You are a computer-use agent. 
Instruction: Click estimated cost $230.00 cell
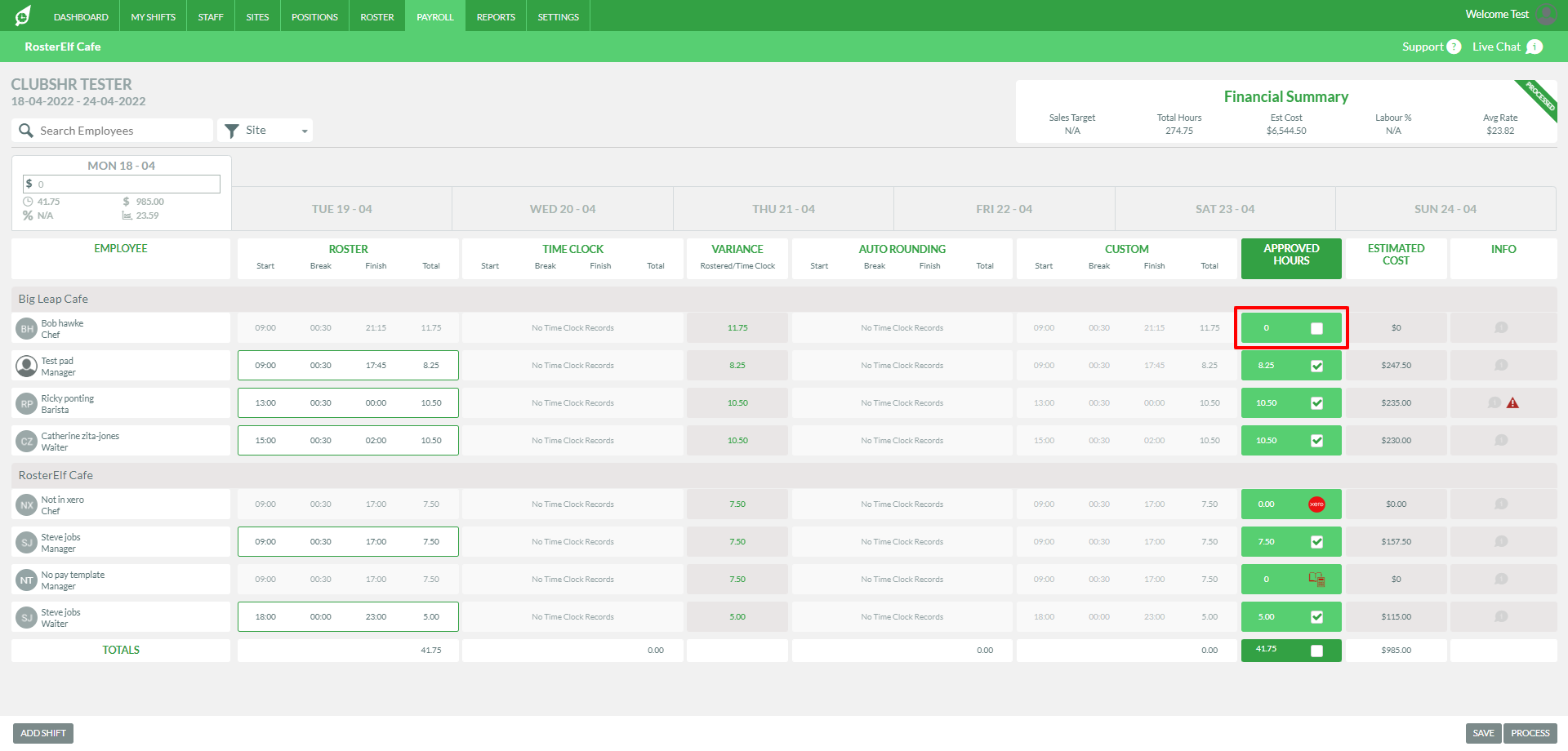(1396, 441)
